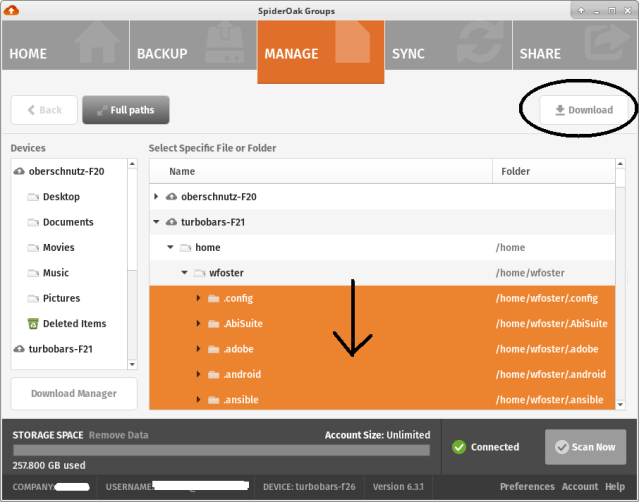The image size is (639, 502).
Task: Click the .android folder icon
Action: pos(213,374)
